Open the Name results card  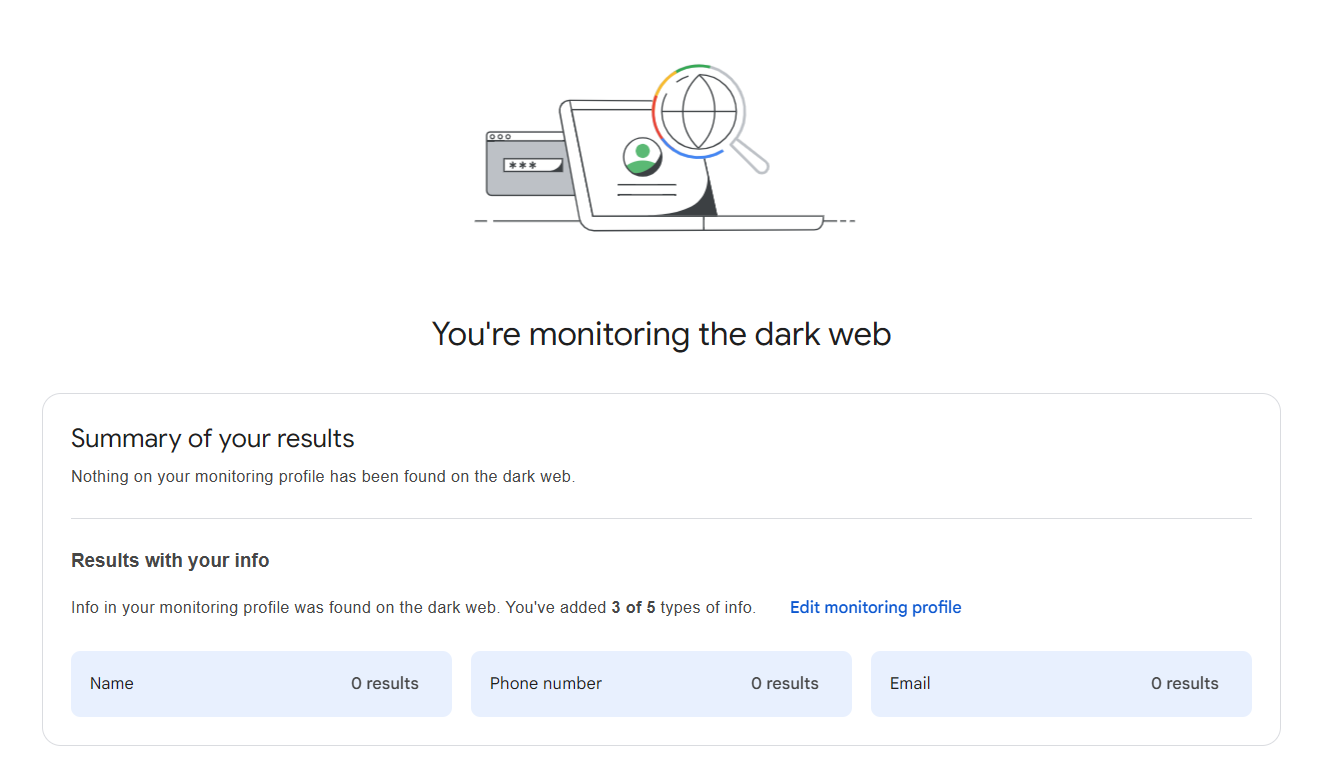point(261,684)
